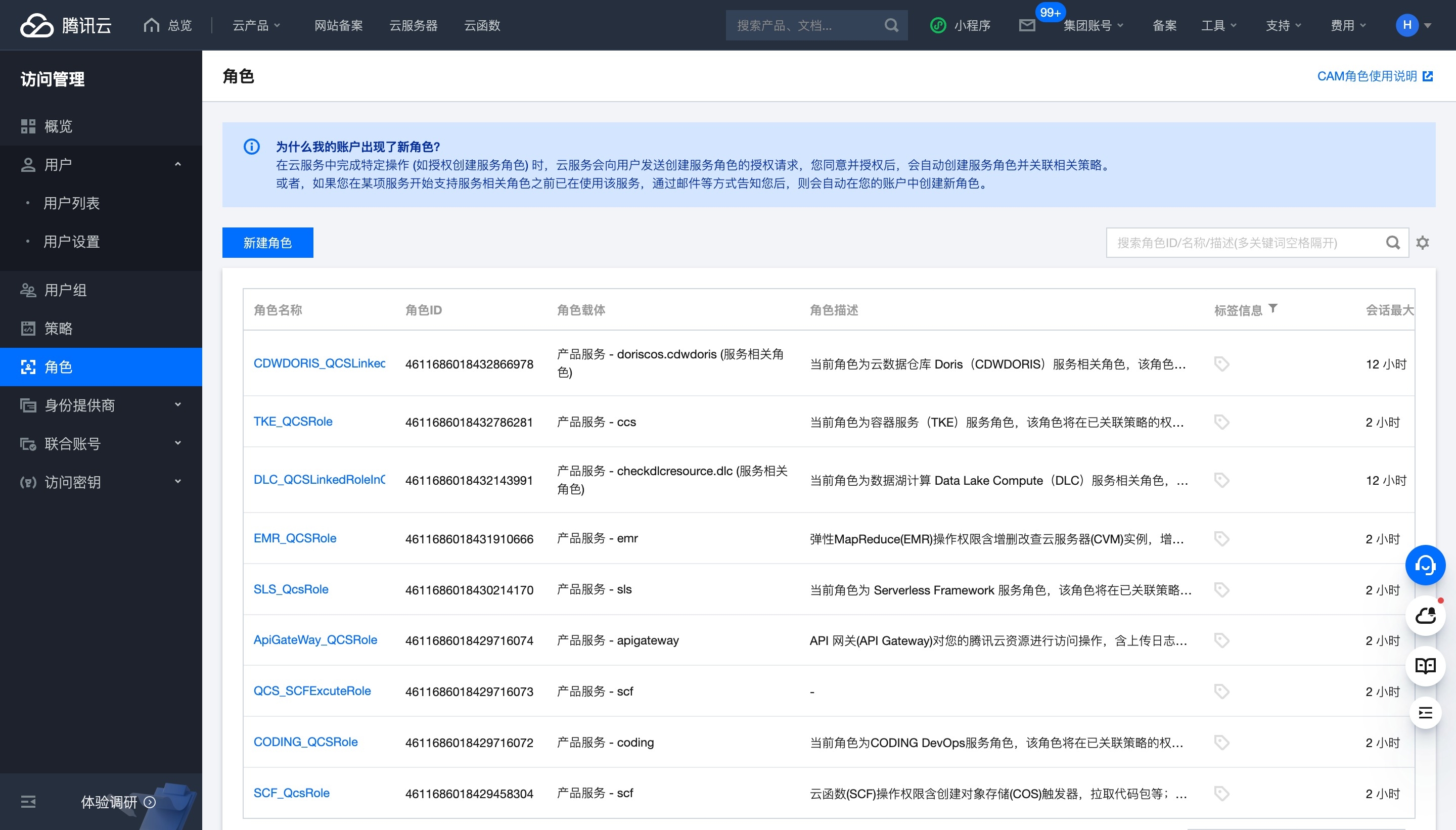Click the role search magnifier icon
The height and width of the screenshot is (830, 1456).
(1393, 243)
